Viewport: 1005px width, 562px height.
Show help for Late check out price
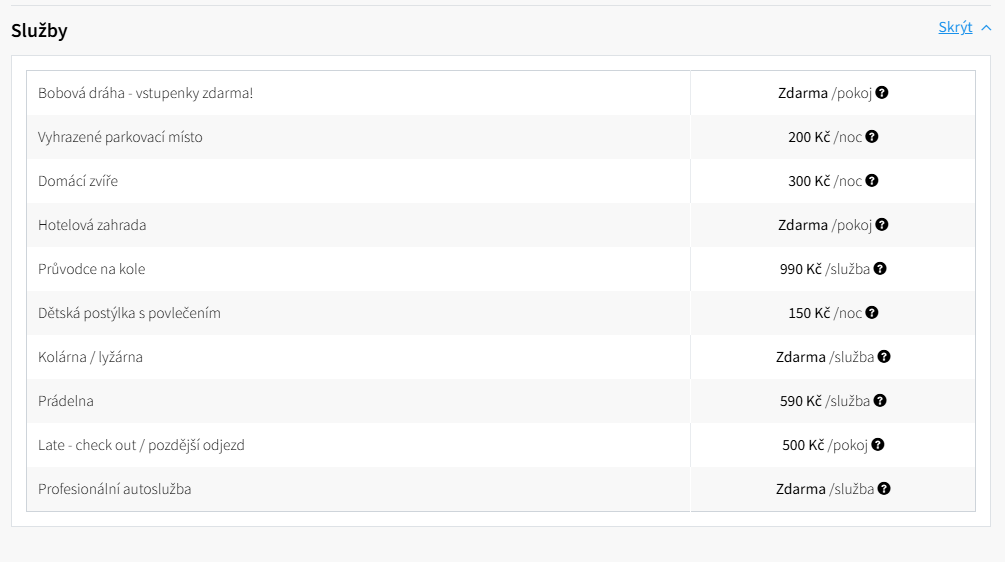point(878,445)
